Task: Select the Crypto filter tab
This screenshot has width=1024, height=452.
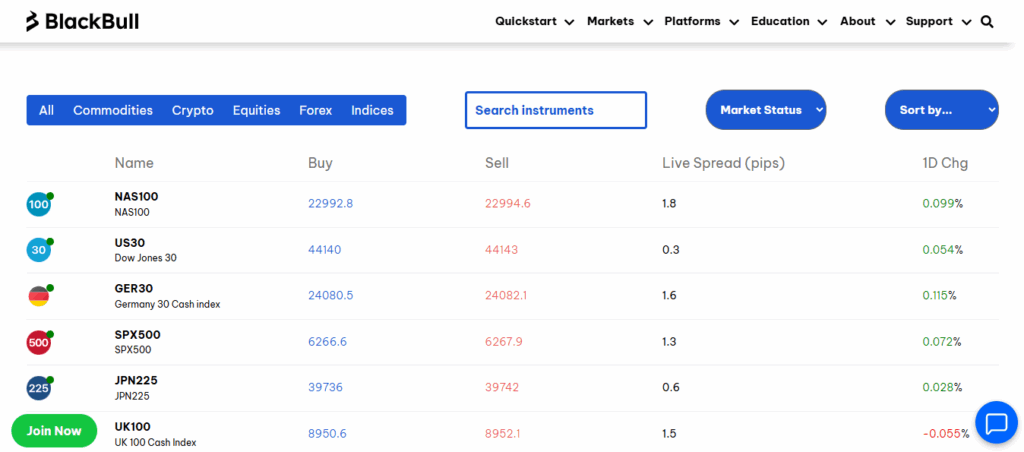Action: (193, 110)
